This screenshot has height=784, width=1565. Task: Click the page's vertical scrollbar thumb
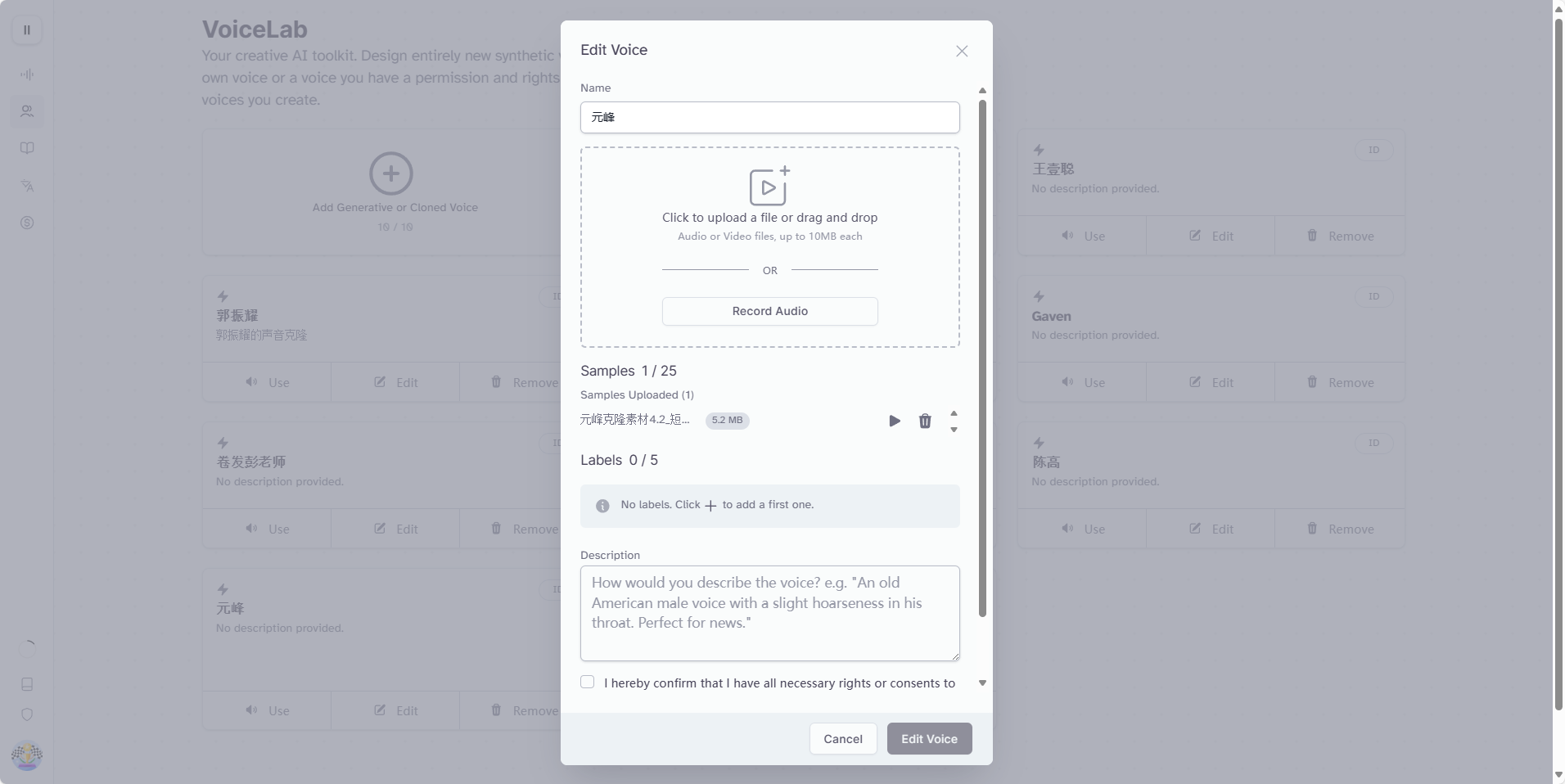click(x=1559, y=364)
